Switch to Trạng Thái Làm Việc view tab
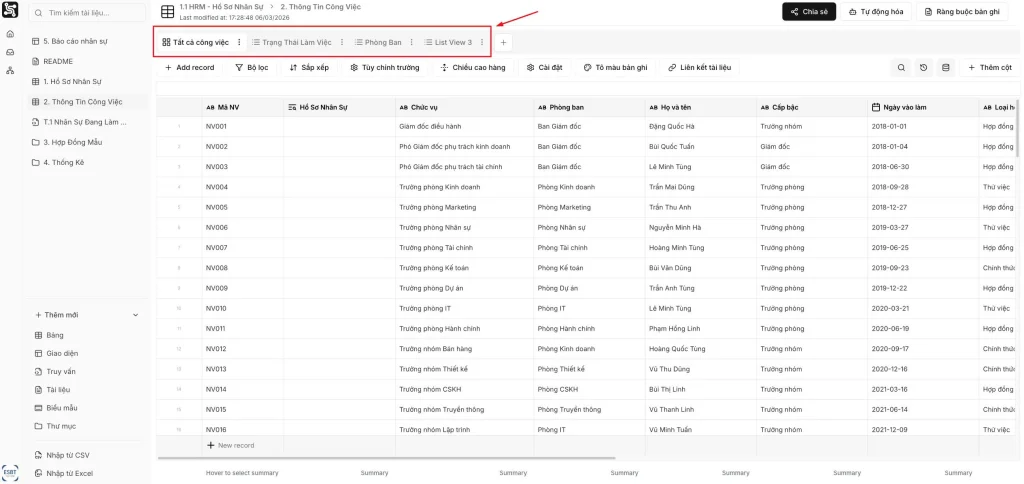Screen dimensions: 1024x484 (x=292, y=42)
